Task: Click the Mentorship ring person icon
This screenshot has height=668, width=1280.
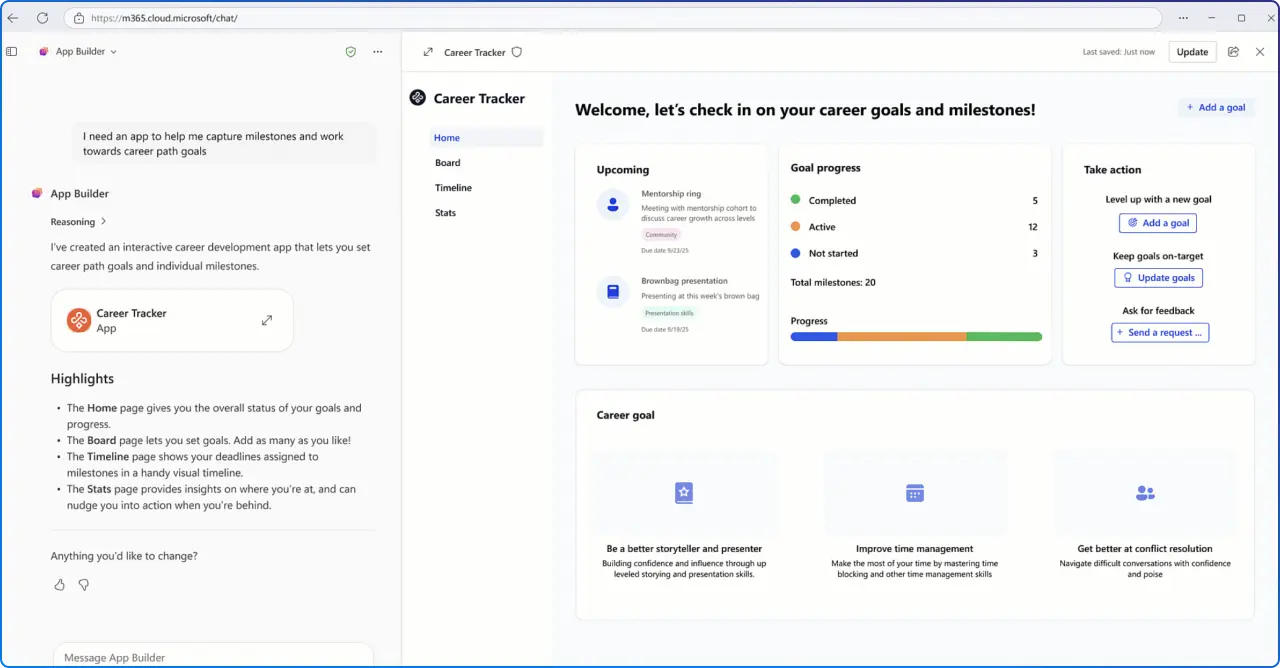Action: tap(612, 204)
